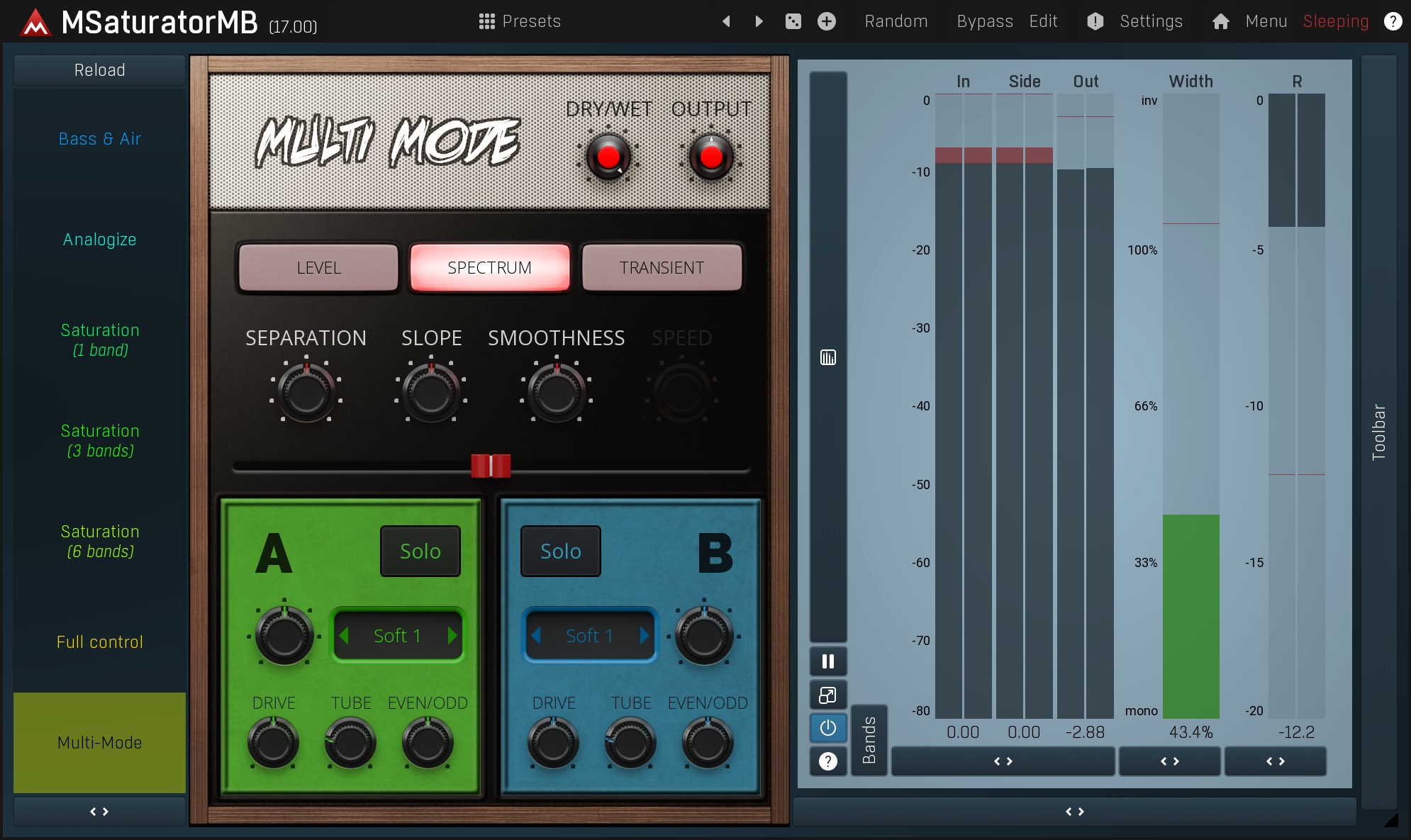1411x840 pixels.
Task: Select previous saturation type in band B
Action: (537, 636)
